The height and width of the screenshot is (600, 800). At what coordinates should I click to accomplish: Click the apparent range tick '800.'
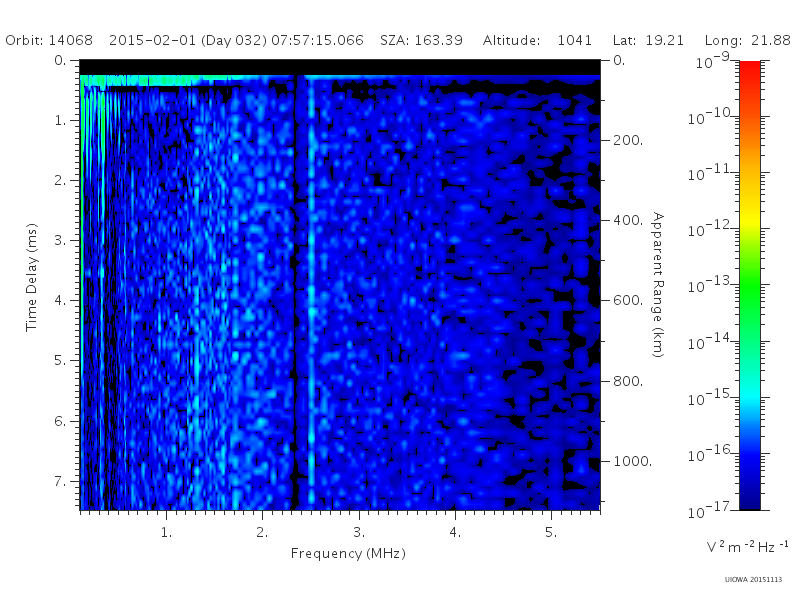pos(628,381)
